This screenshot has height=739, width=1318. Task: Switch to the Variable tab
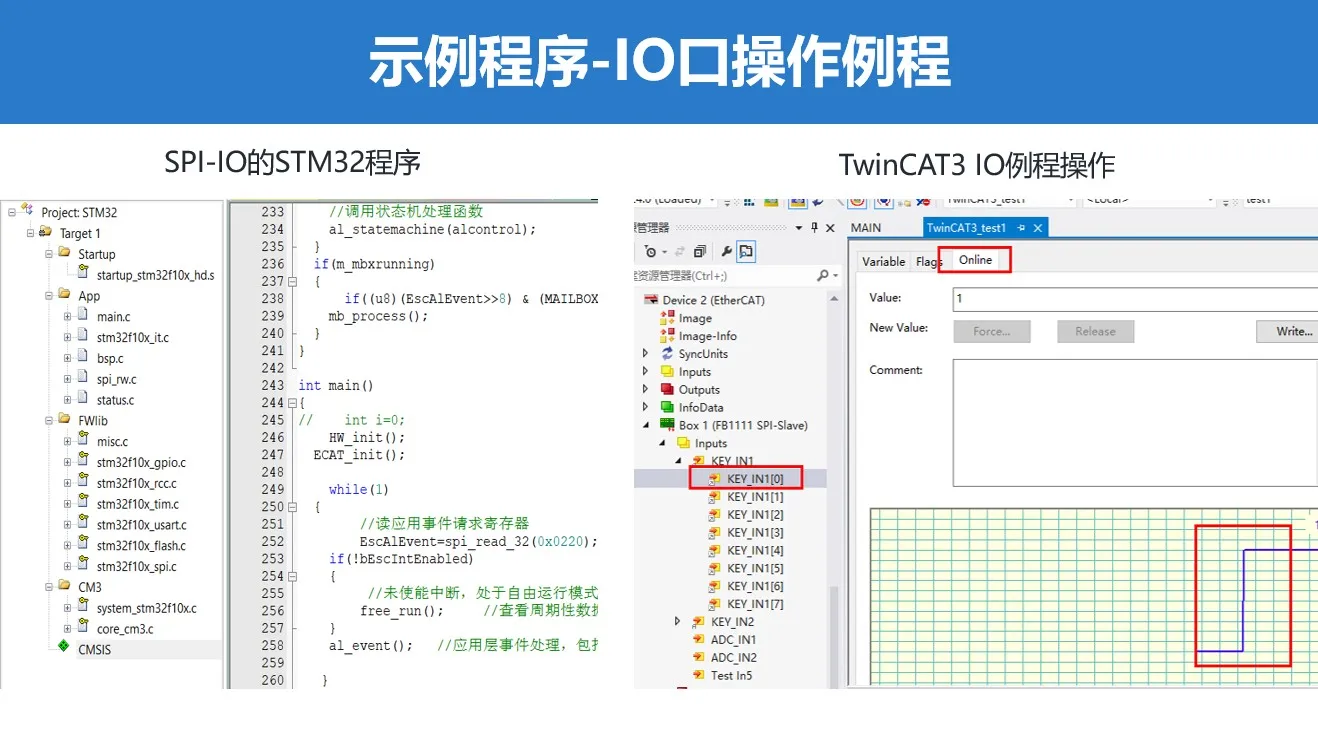[x=884, y=261]
